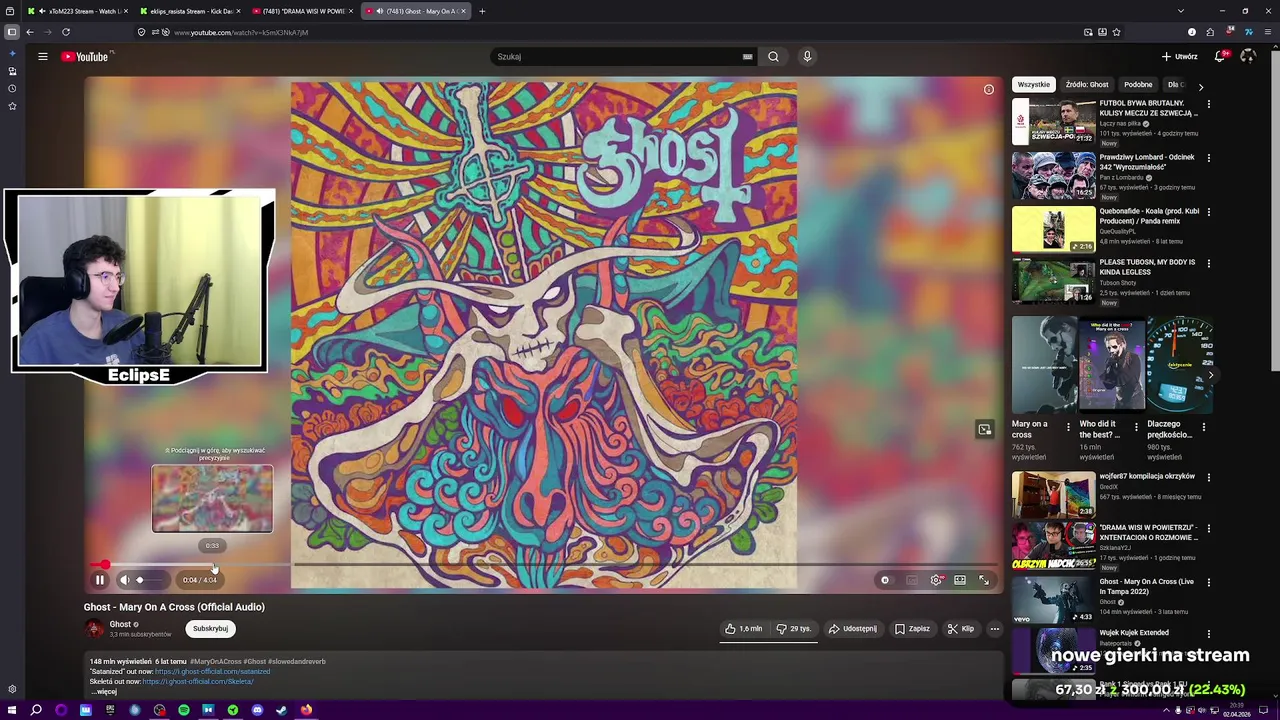Click the video title Ghost - Mary On A Cross

point(174,607)
